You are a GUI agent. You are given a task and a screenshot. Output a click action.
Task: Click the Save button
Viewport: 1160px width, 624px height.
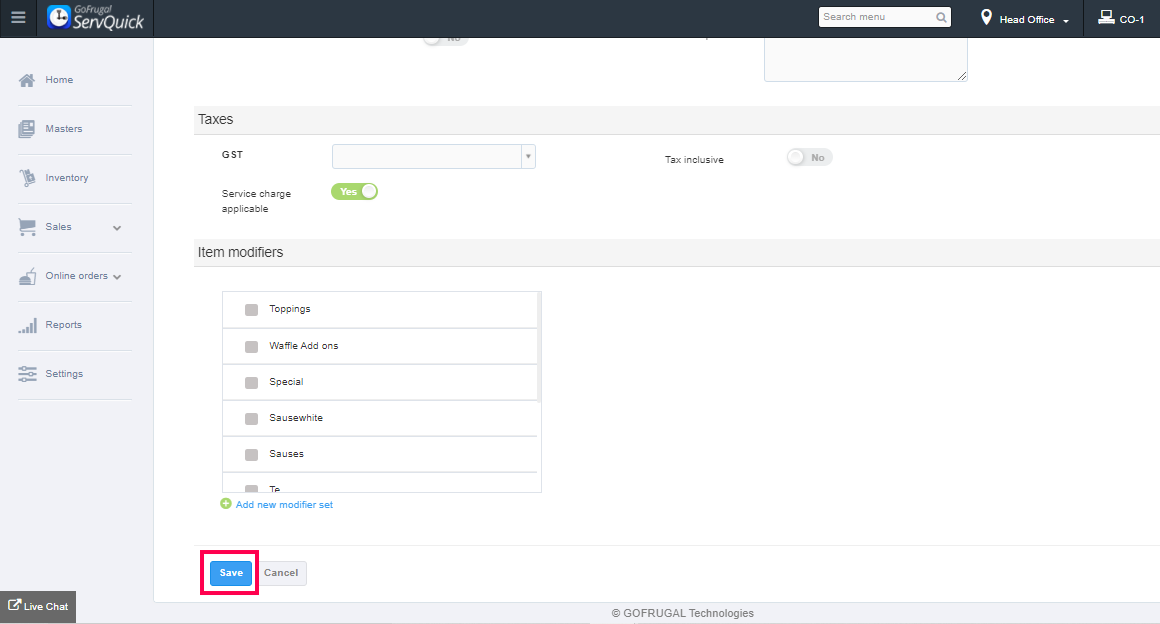pos(231,573)
